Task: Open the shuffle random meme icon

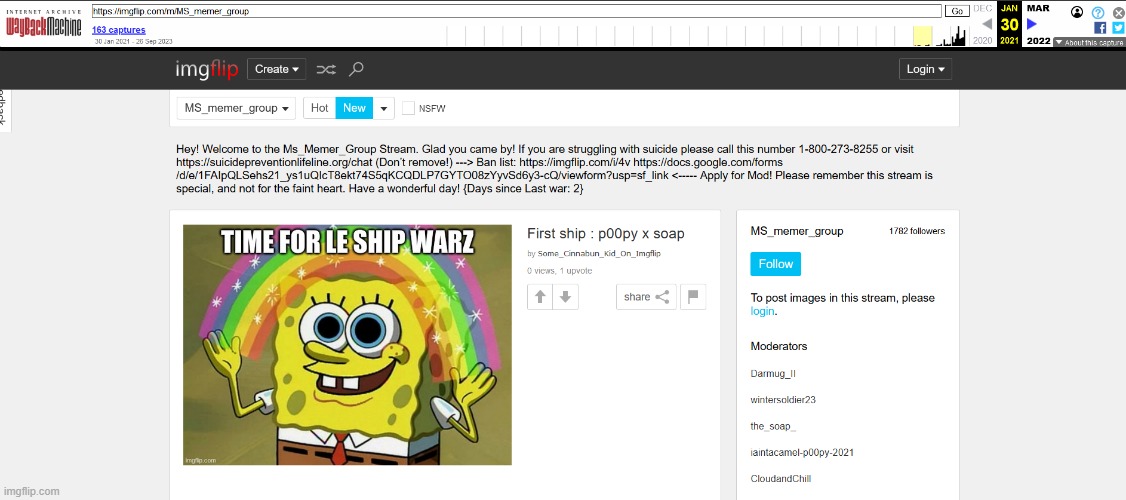Action: point(326,70)
